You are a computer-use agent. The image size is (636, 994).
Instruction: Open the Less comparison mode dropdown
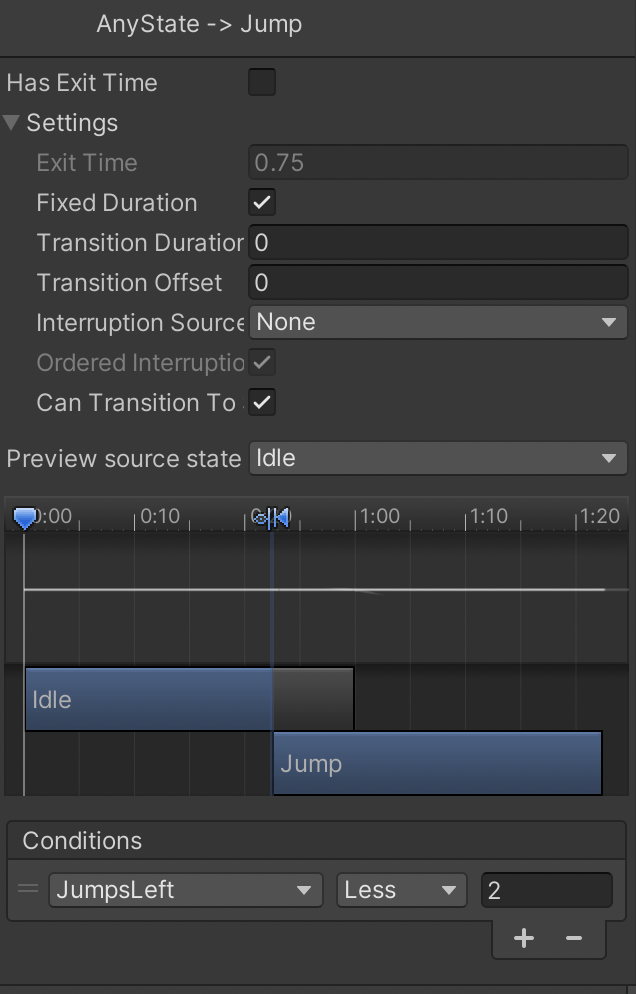pyautogui.click(x=401, y=890)
